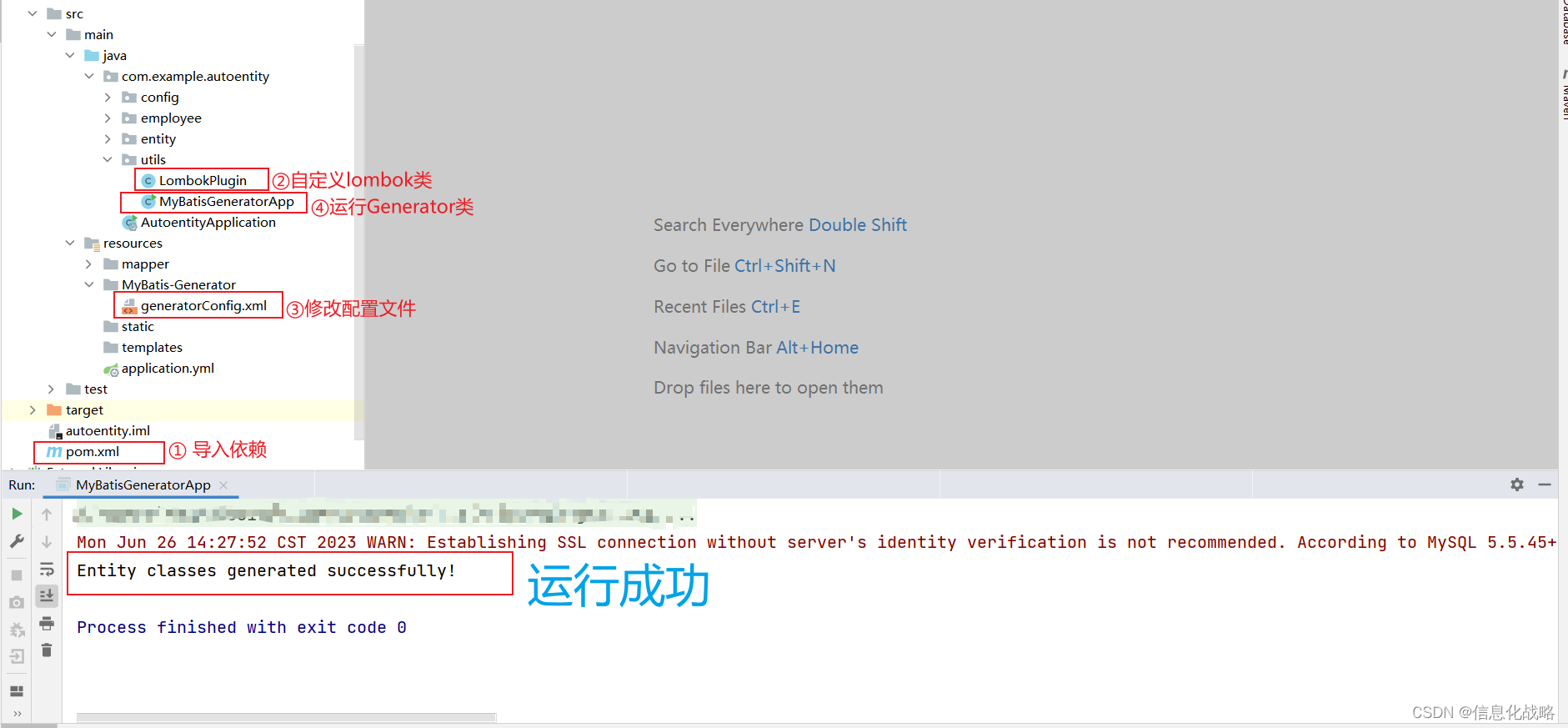The width and height of the screenshot is (1568, 728).
Task: Click the SSL connection WARN console line
Action: point(817,542)
